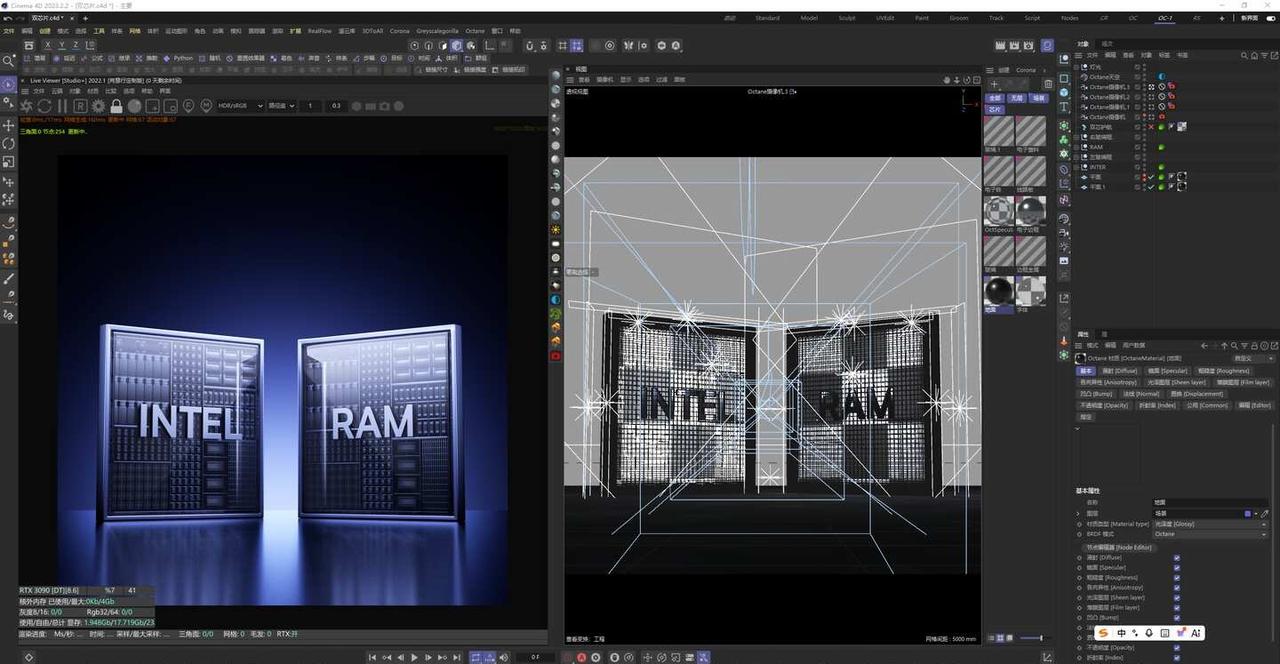The width and height of the screenshot is (1280, 664).
Task: Toggle Diffuse channel checkbox
Action: pos(1177,558)
